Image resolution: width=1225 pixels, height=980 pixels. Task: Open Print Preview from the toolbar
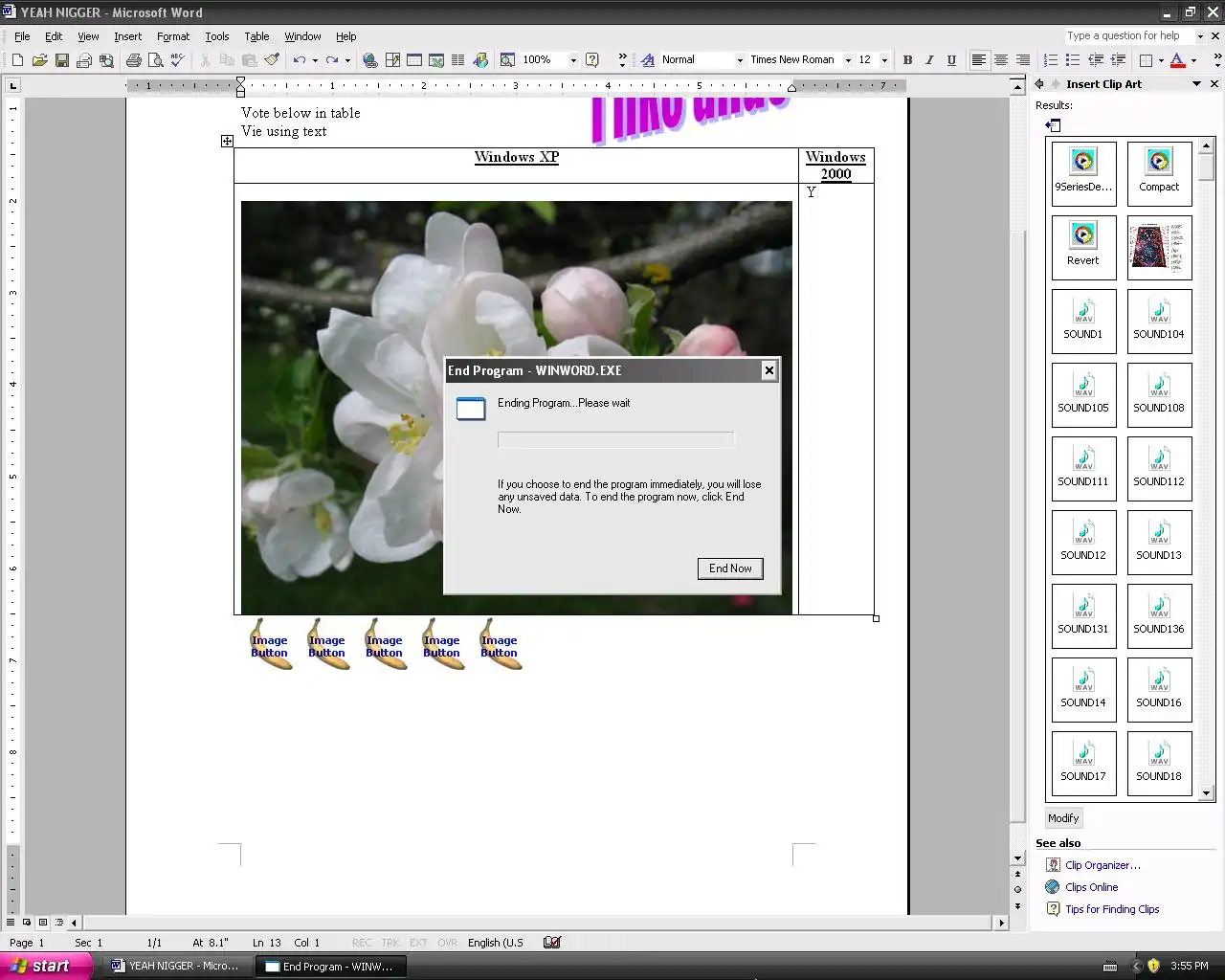(x=156, y=60)
